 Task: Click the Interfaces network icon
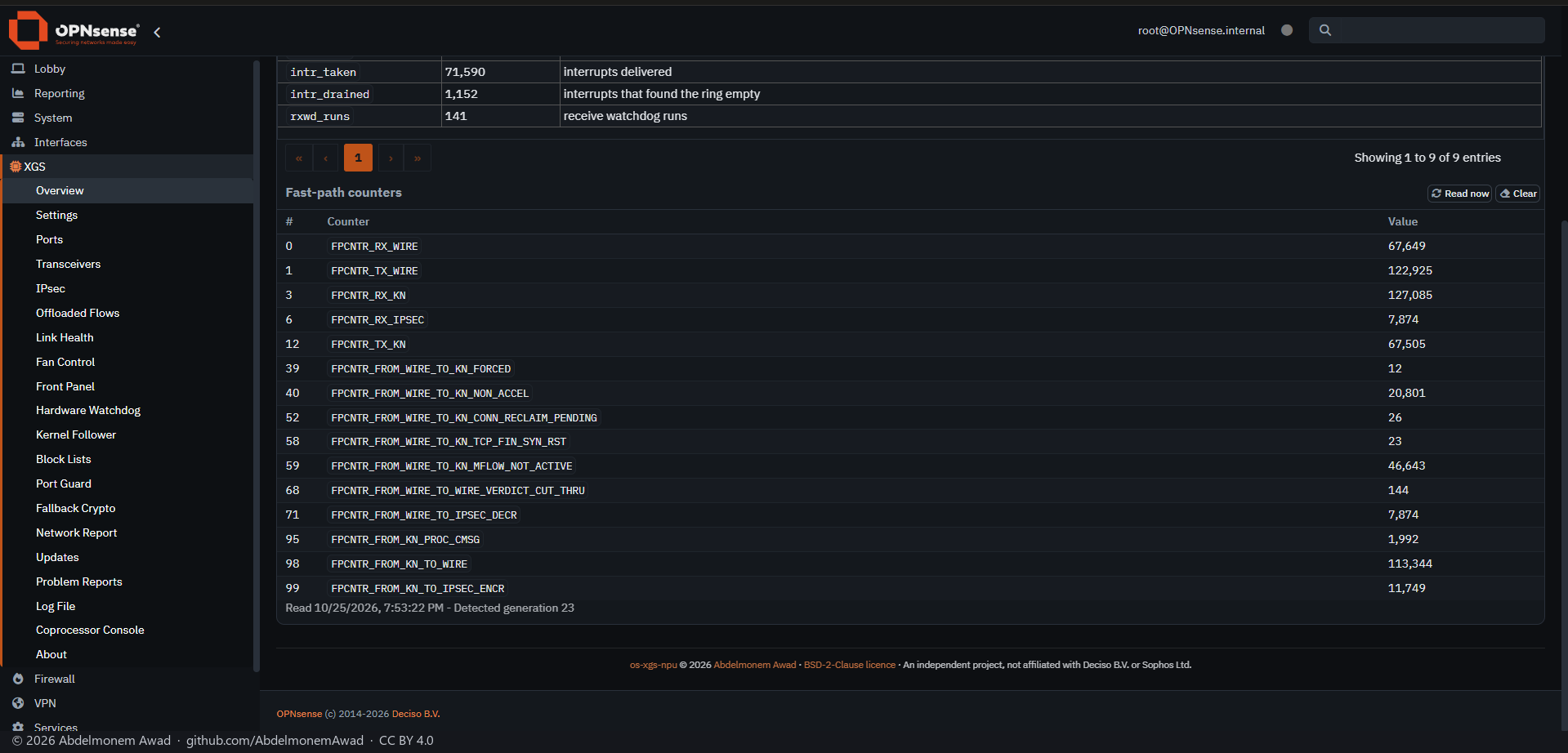click(18, 142)
